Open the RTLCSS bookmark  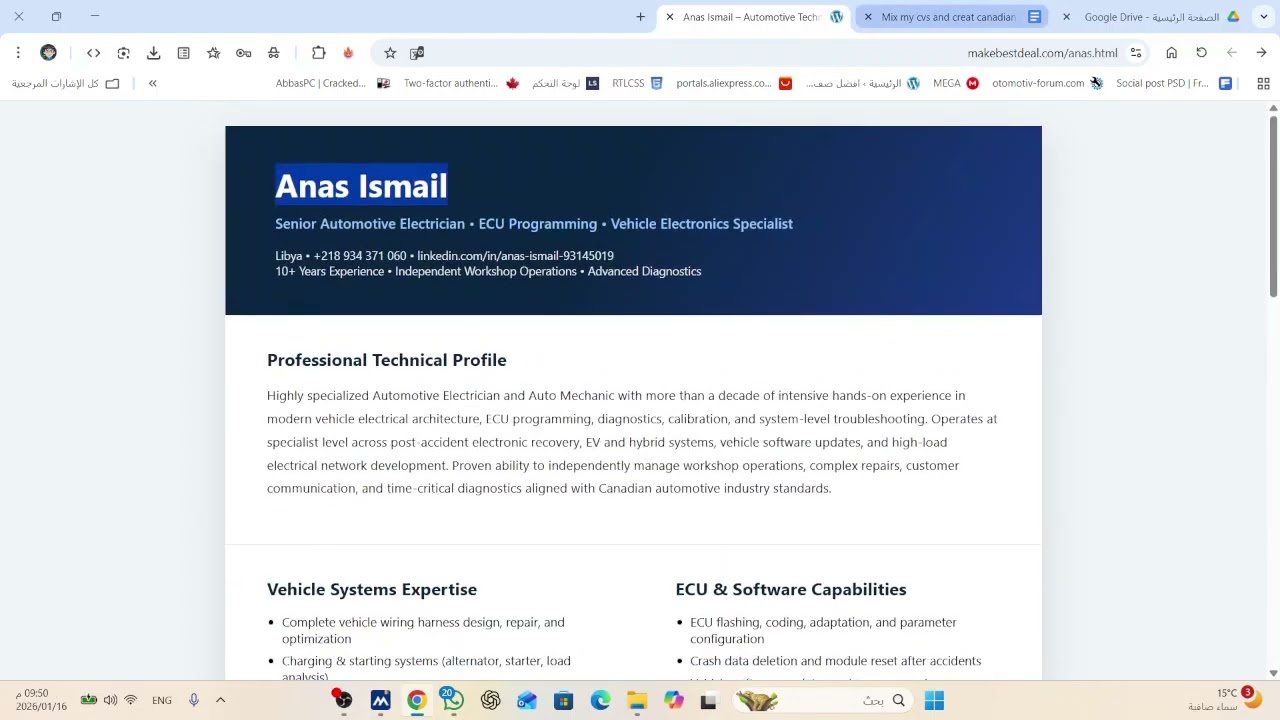[x=637, y=83]
